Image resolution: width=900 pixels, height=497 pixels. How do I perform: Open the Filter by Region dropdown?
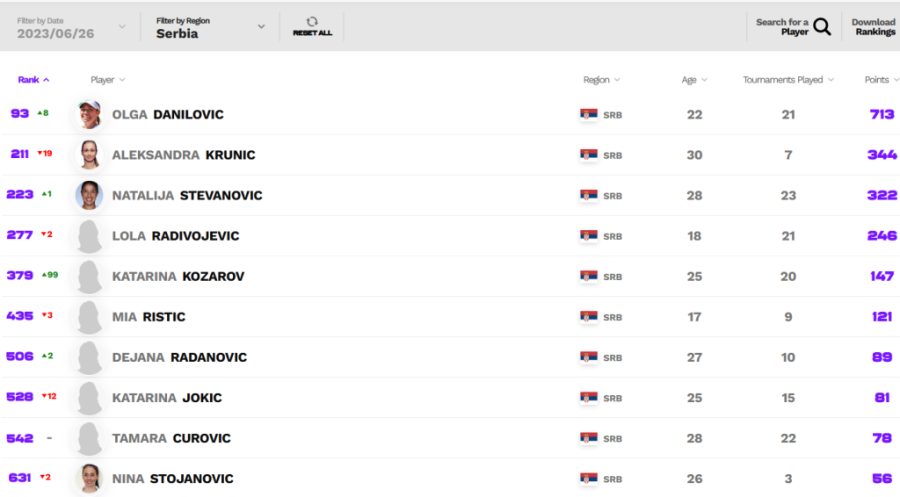click(x=210, y=27)
